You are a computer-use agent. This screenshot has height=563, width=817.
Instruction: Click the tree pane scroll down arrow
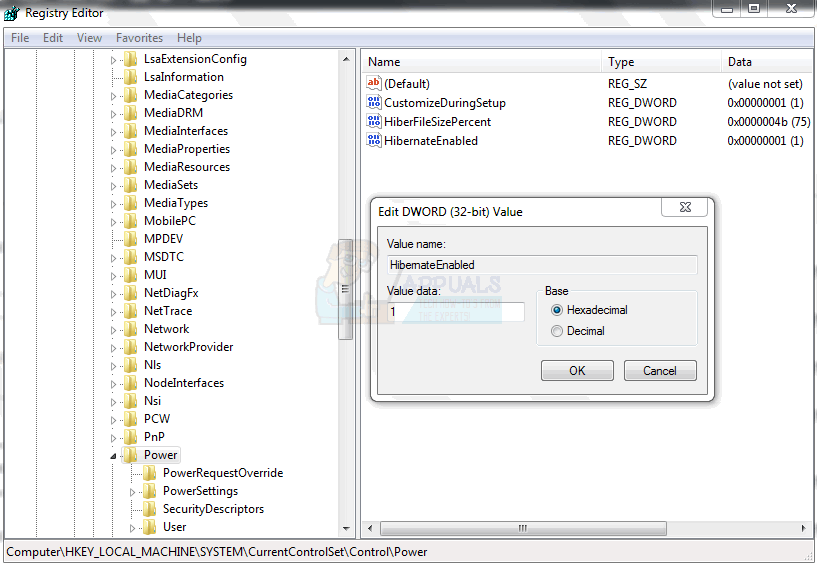(x=346, y=529)
